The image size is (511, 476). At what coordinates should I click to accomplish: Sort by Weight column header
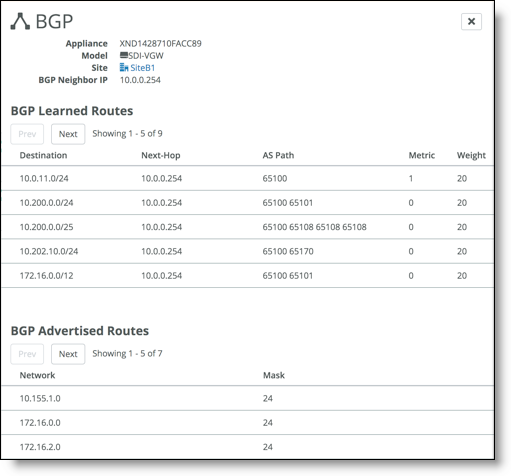(x=471, y=155)
